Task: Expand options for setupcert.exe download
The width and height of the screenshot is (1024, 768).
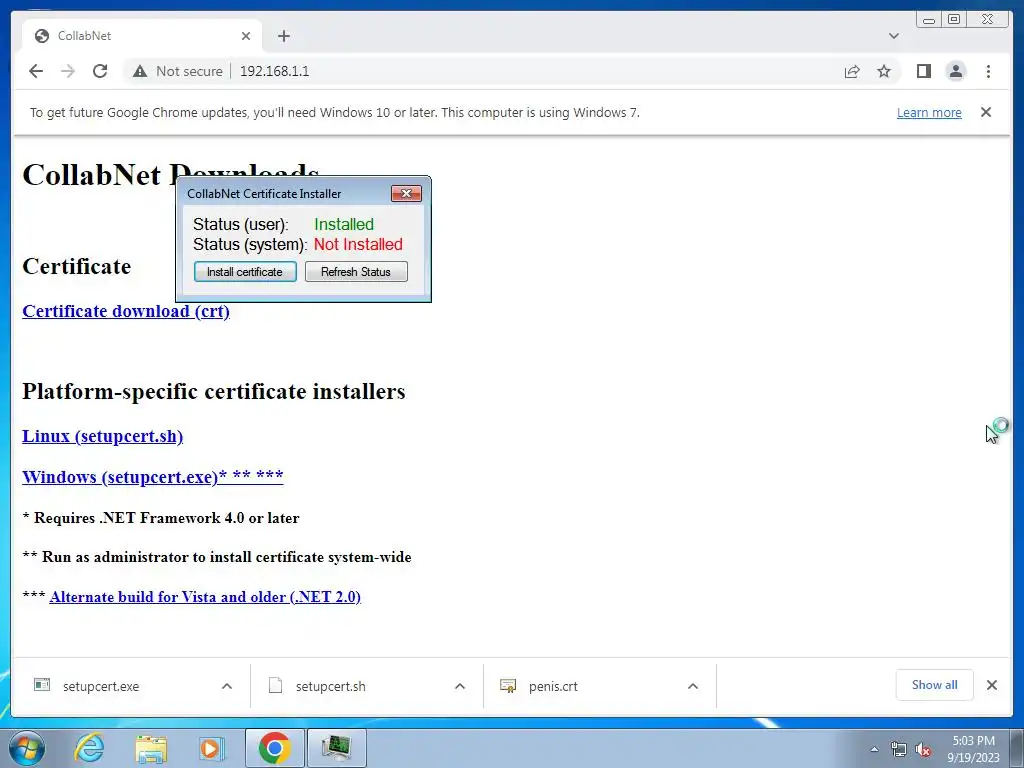Action: [227, 686]
